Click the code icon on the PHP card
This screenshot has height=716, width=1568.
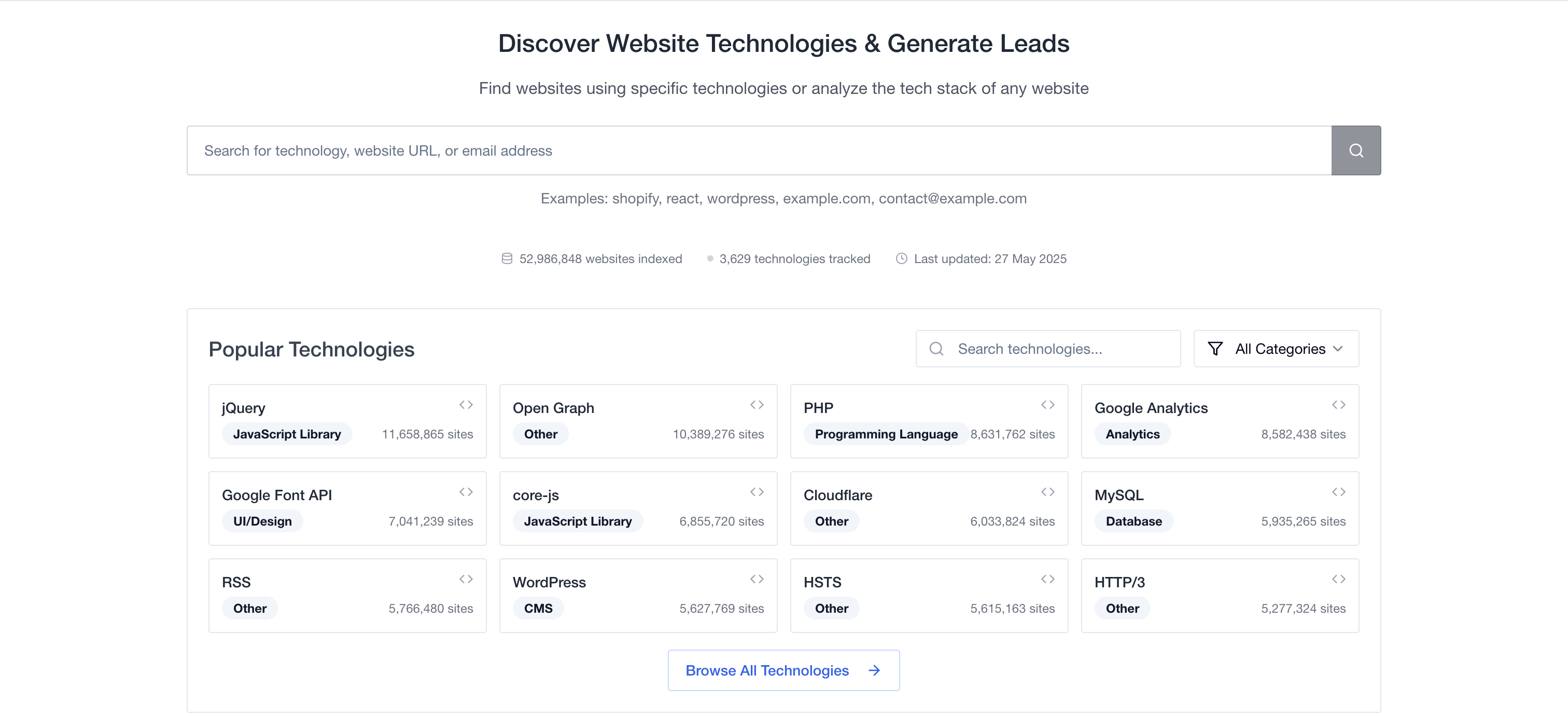(1047, 404)
